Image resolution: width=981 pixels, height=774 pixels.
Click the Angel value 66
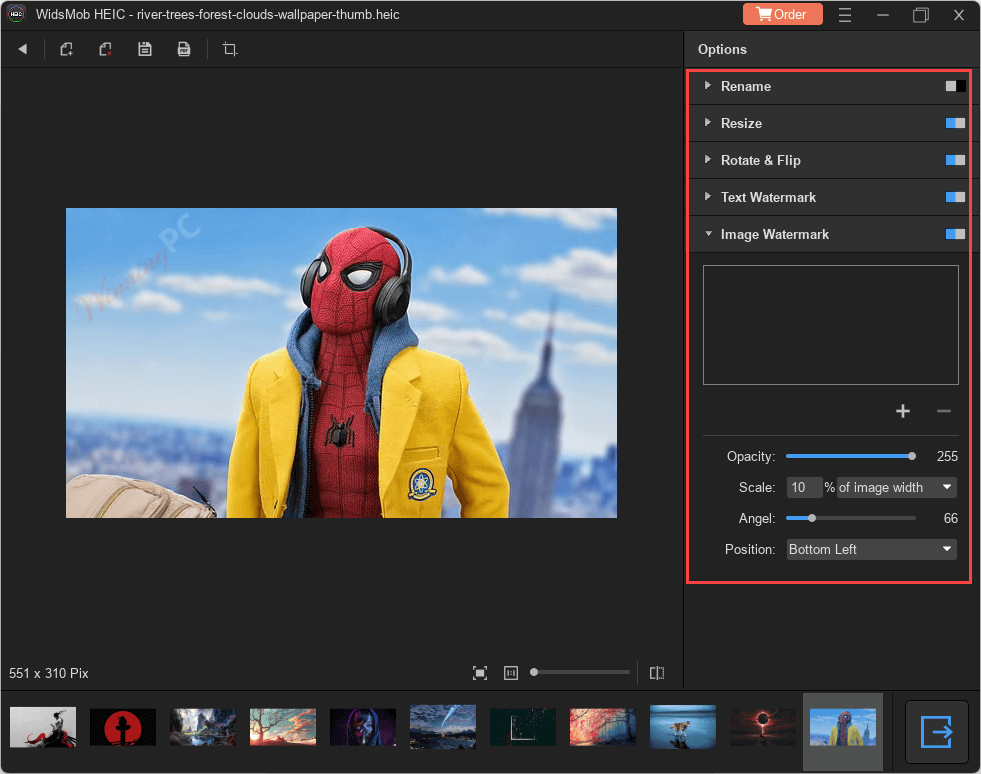click(x=950, y=518)
